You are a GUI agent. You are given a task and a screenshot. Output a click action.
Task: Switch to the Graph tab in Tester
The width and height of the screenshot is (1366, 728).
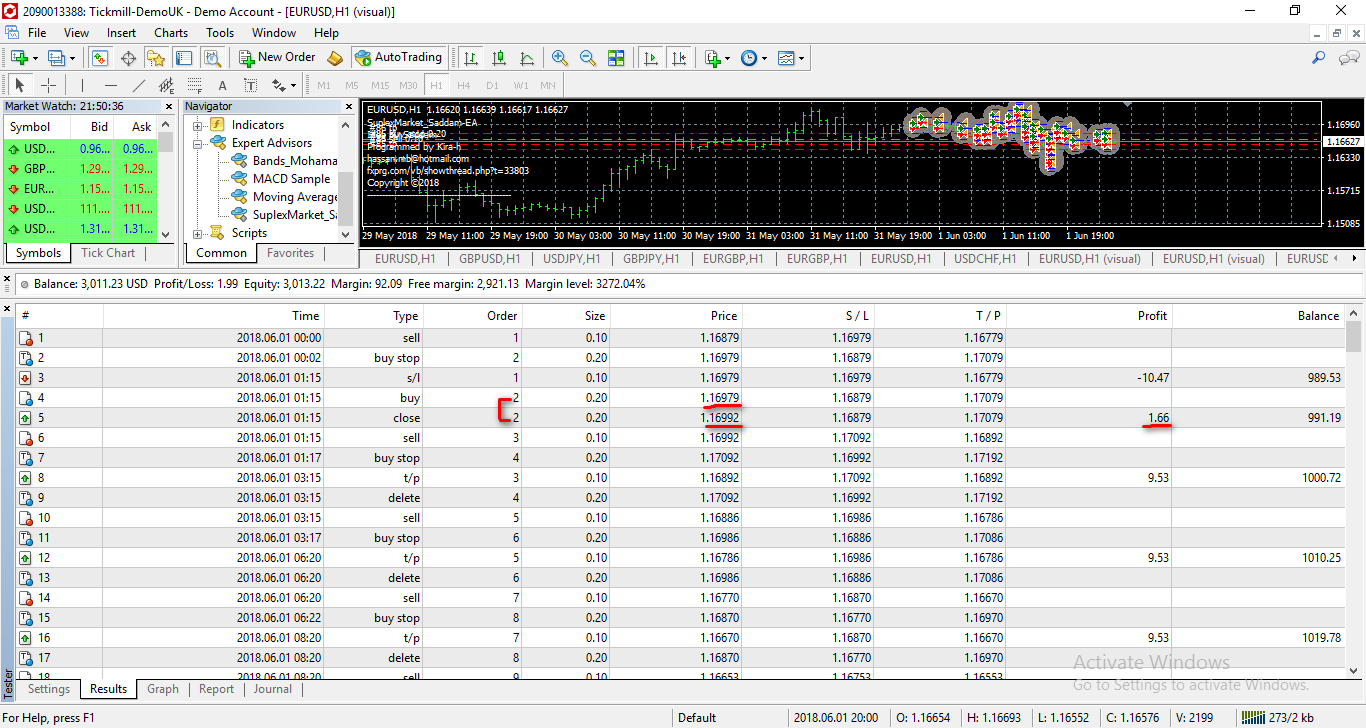click(163, 689)
